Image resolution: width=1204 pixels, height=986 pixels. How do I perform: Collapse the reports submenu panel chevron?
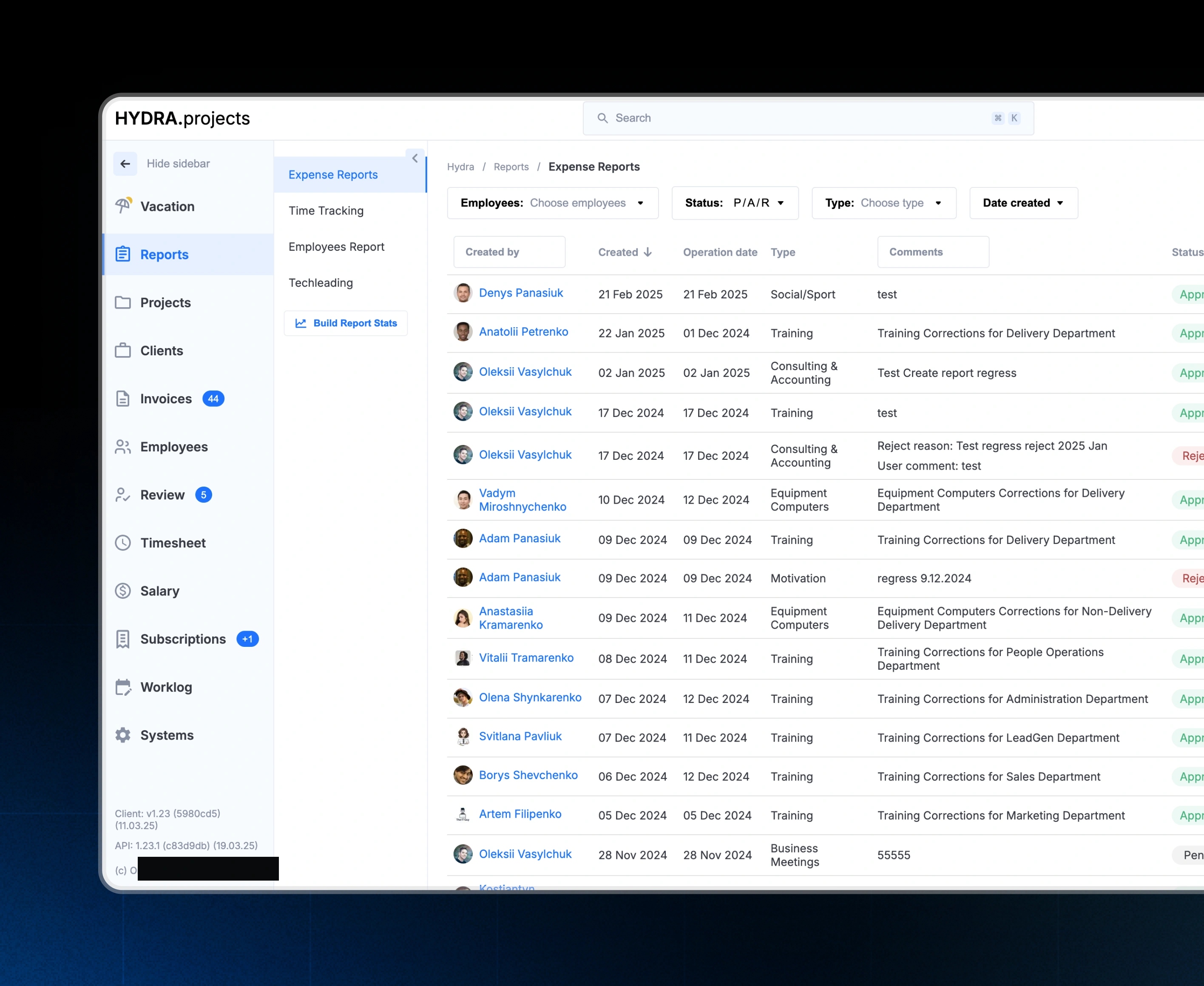[x=415, y=159]
